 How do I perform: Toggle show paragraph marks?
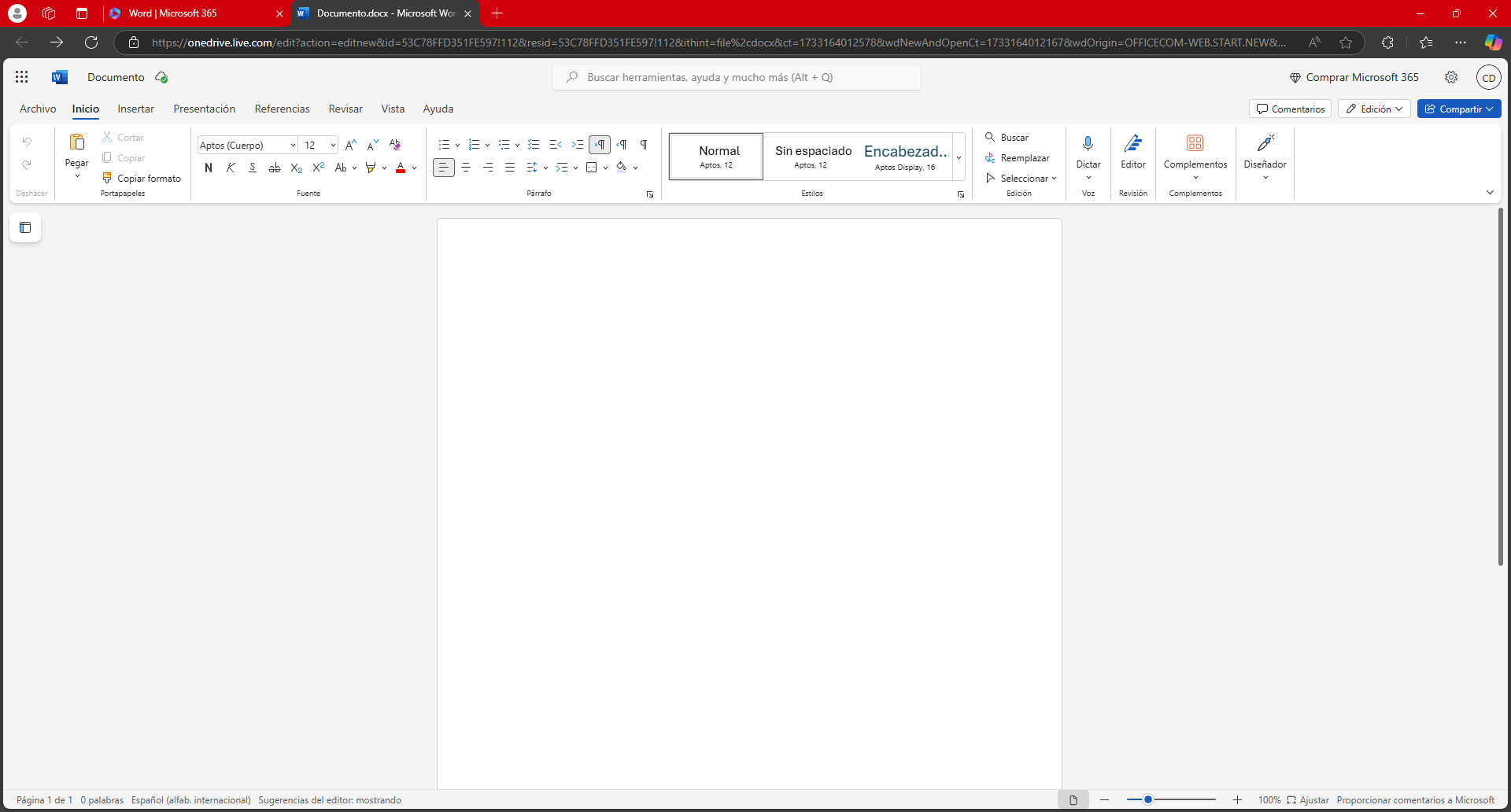pos(644,145)
